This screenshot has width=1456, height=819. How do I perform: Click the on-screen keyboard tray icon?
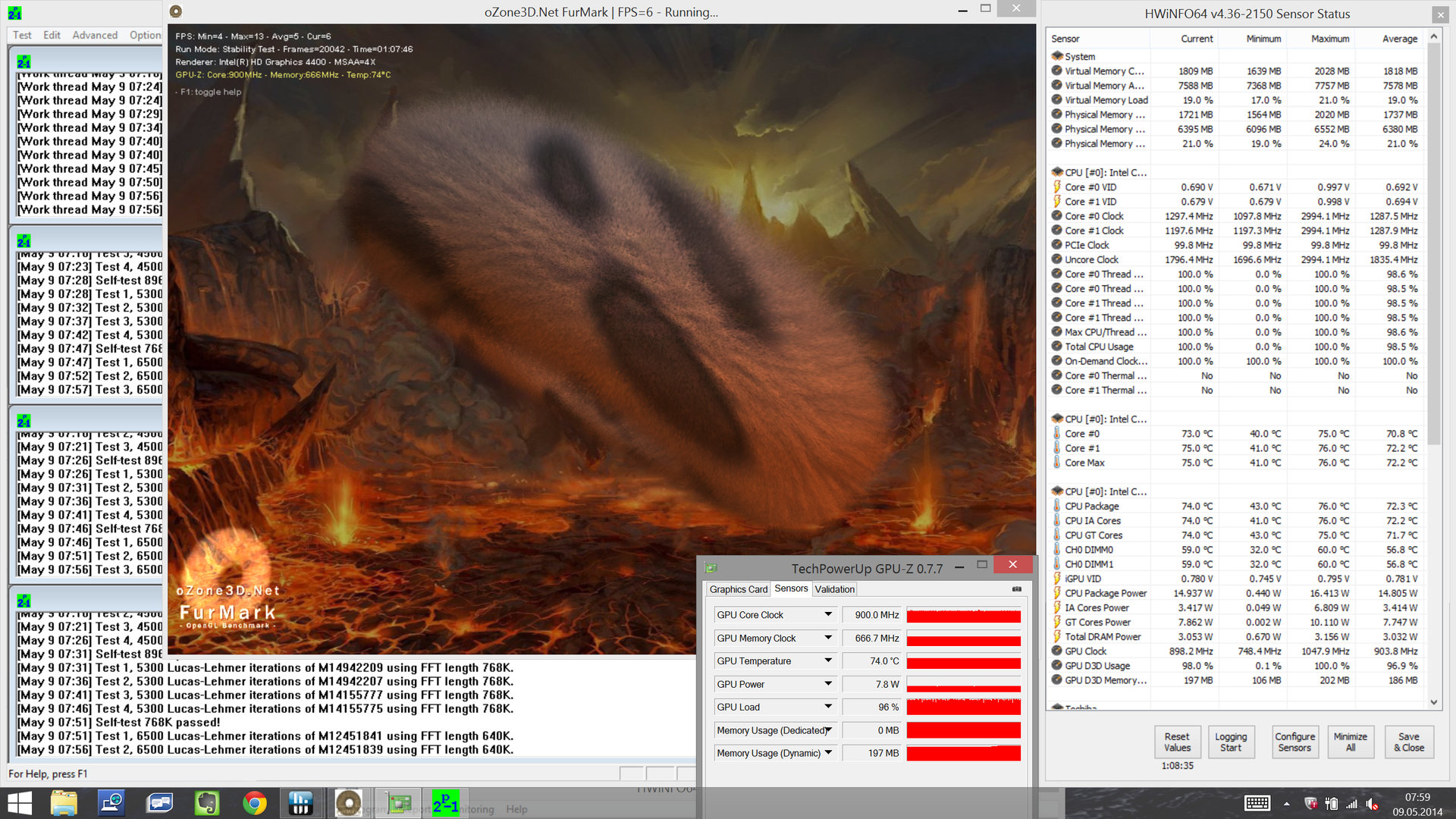pos(1257,803)
